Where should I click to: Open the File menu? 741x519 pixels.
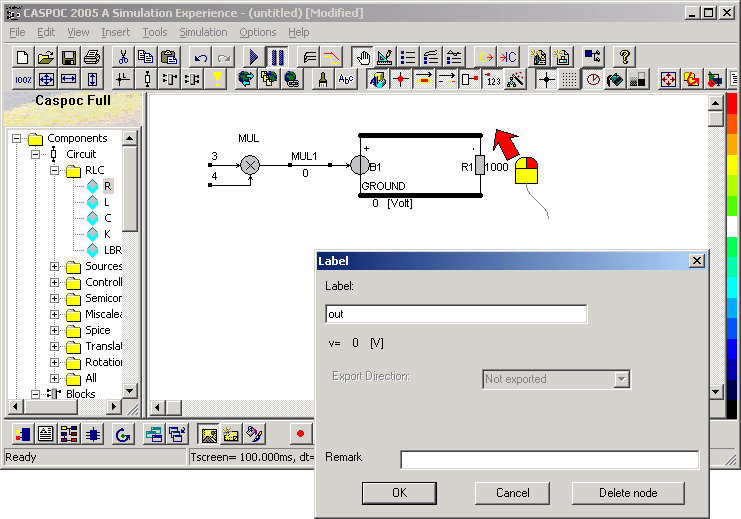pyautogui.click(x=17, y=32)
